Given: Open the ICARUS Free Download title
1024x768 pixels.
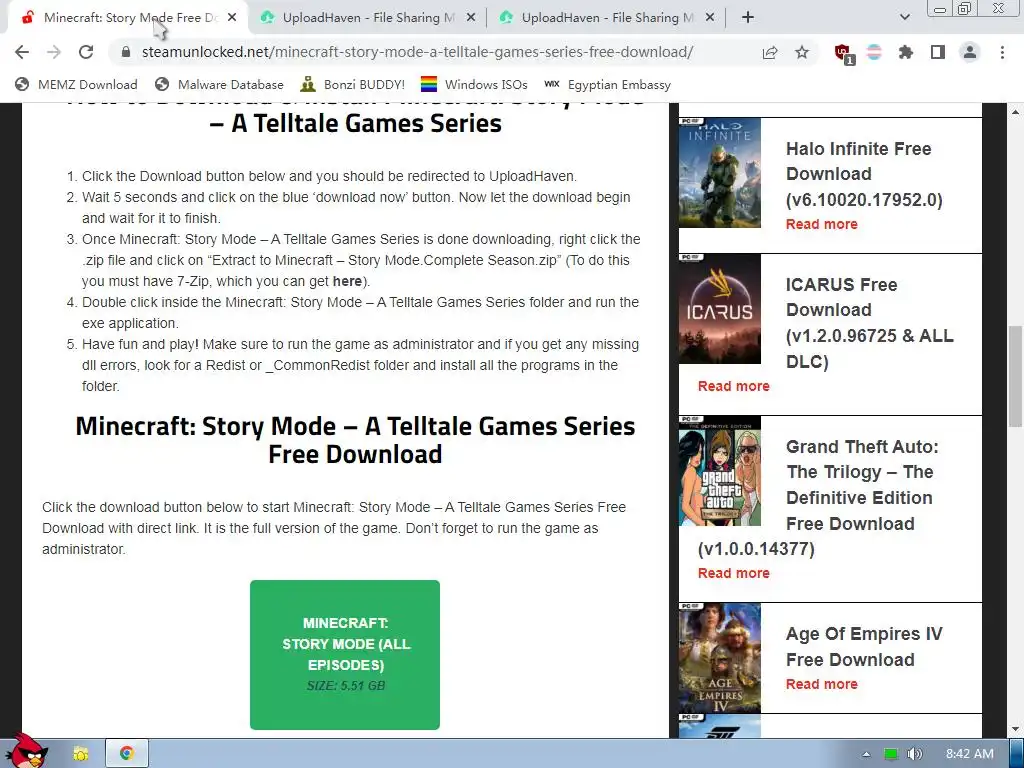Looking at the screenshot, I should coord(869,323).
